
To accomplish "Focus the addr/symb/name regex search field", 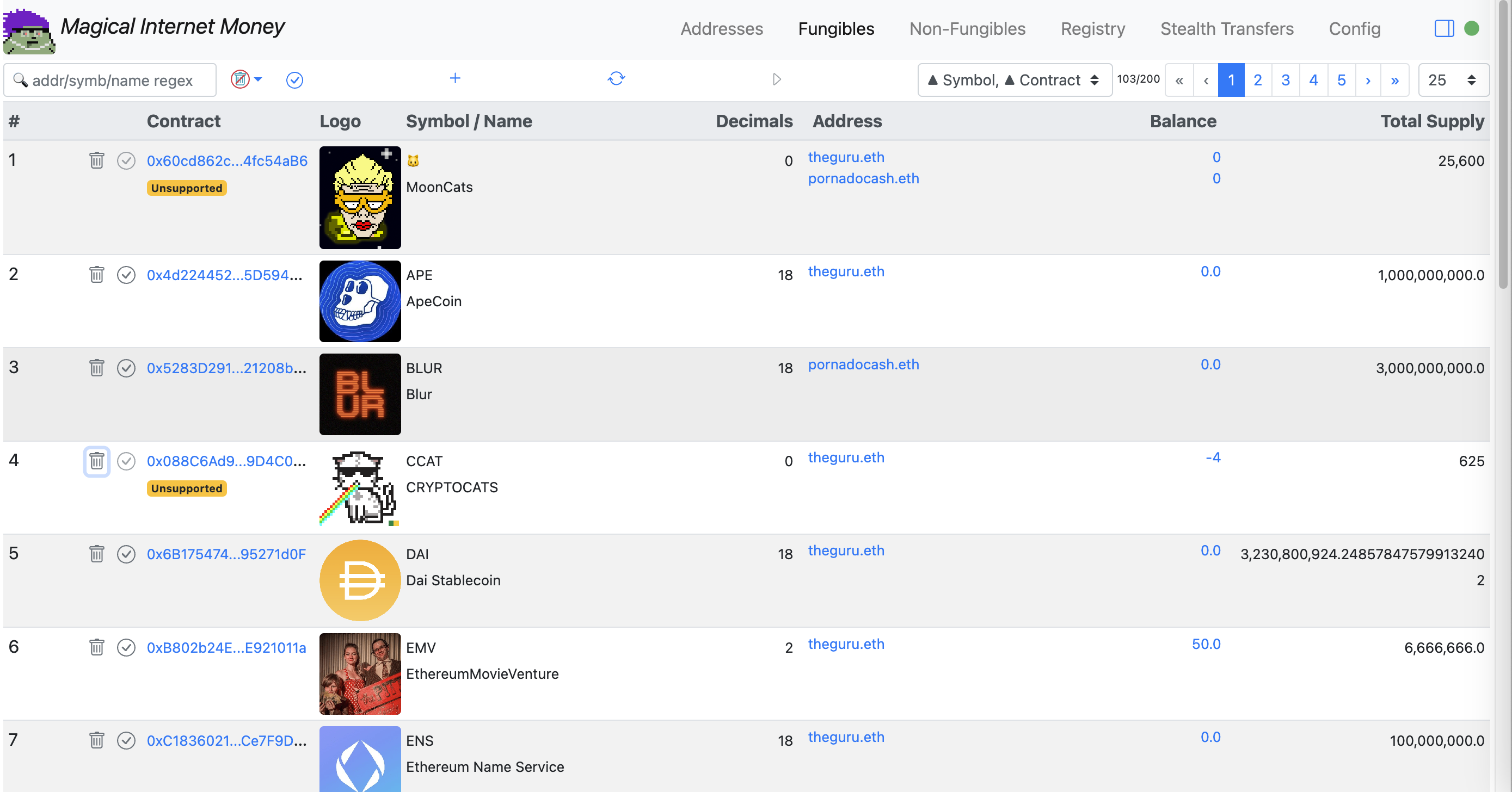I will (x=112, y=81).
